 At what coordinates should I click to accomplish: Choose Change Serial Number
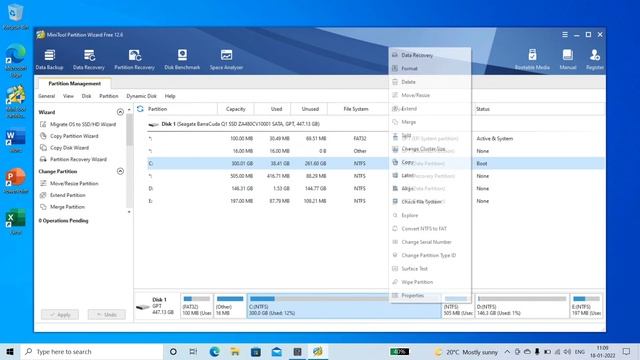tap(430, 242)
